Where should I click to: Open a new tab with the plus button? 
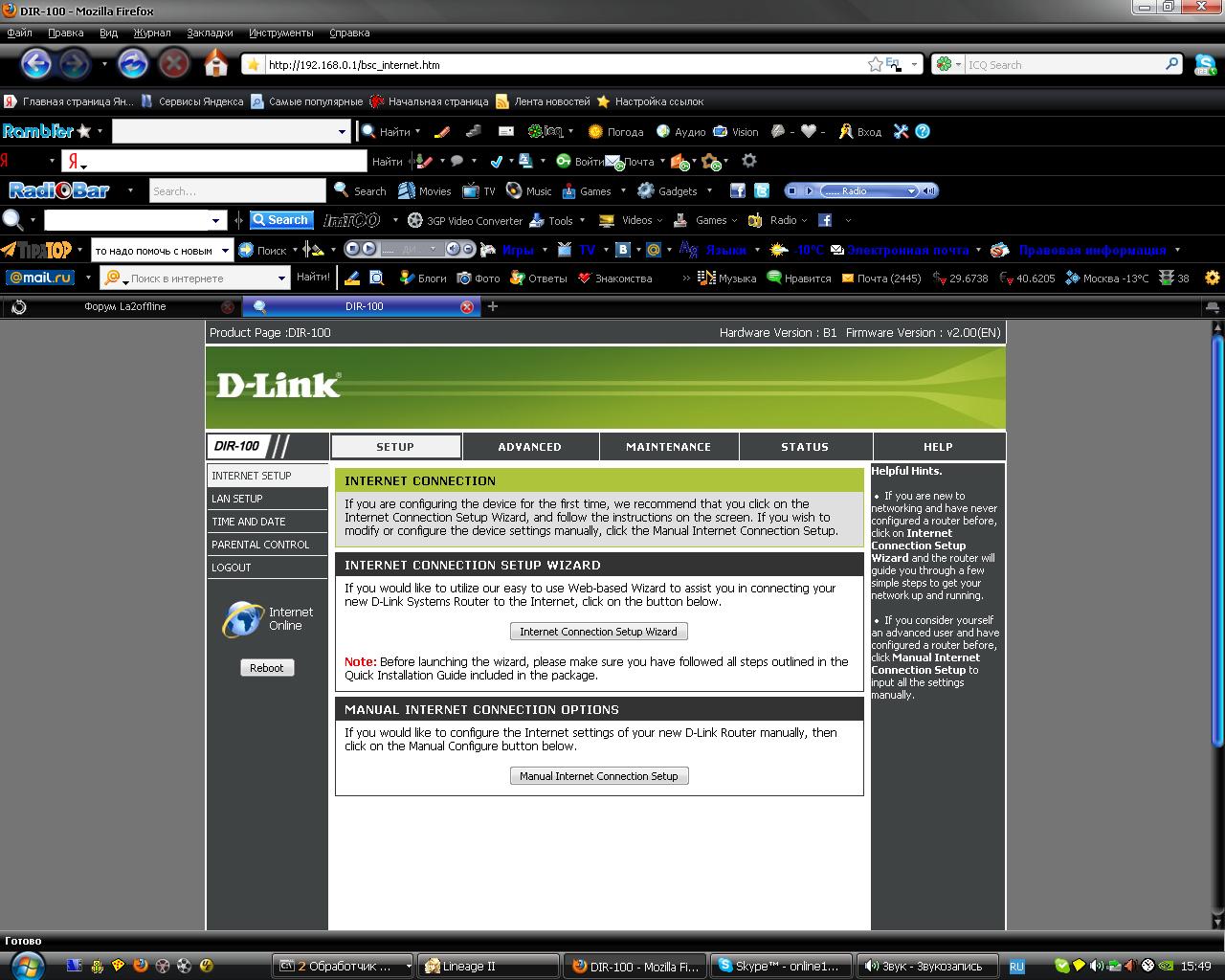(x=493, y=306)
